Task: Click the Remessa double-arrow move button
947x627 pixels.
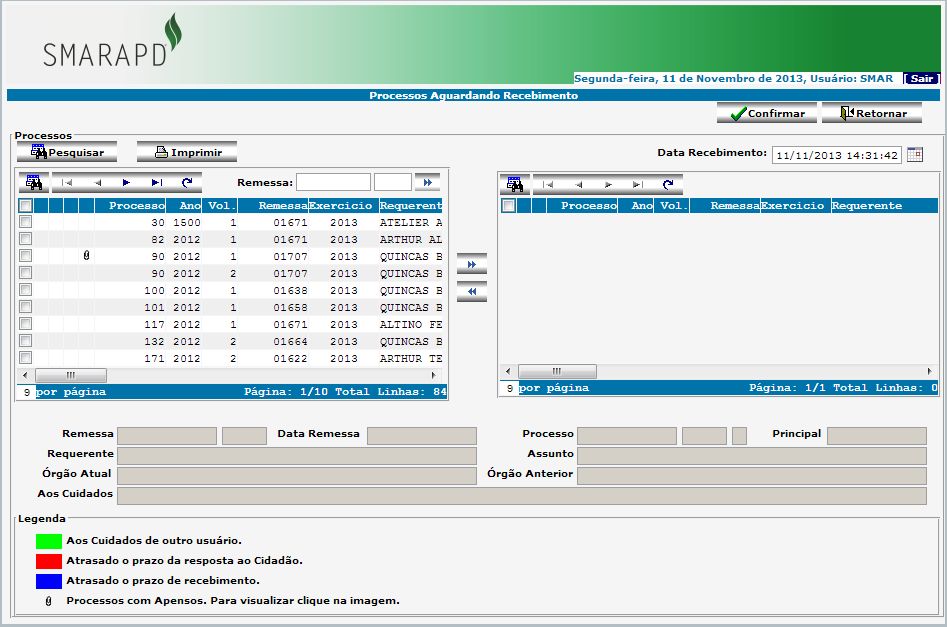Action: click(x=428, y=182)
